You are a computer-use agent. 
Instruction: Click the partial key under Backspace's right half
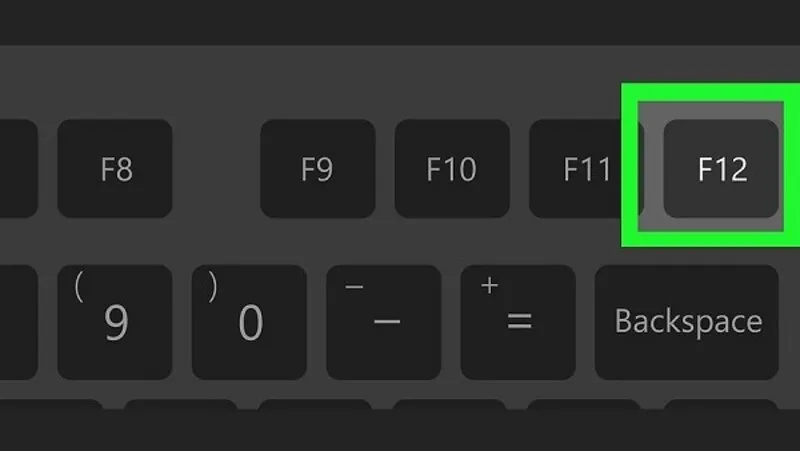[721, 404]
